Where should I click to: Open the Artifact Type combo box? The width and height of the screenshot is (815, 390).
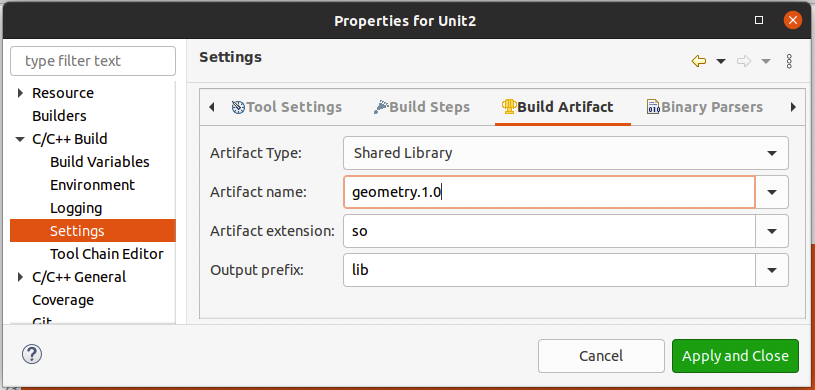click(x=566, y=153)
